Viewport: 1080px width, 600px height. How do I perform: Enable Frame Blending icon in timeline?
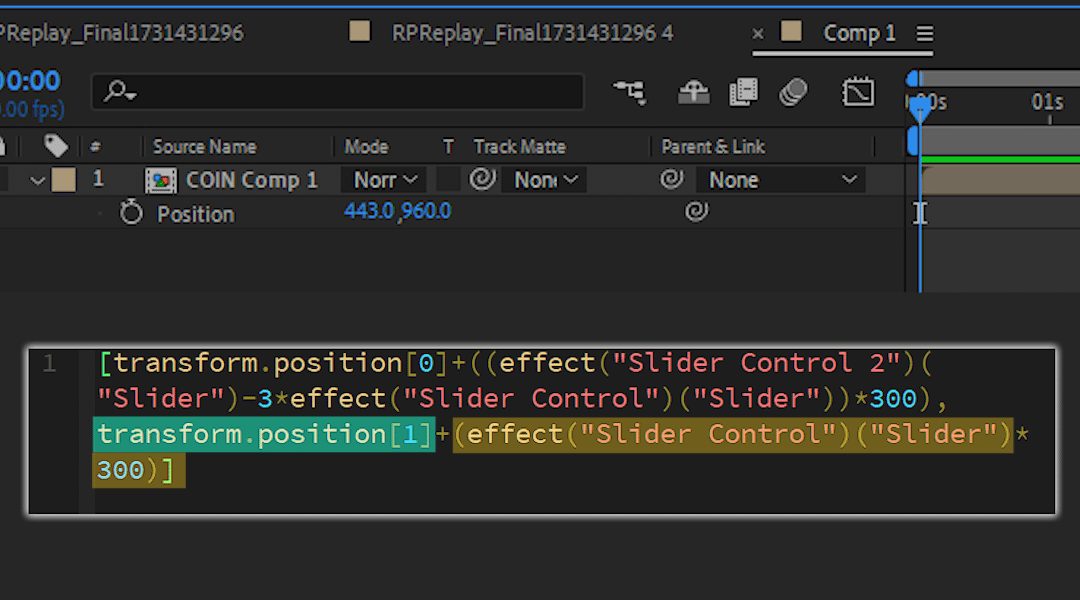(x=743, y=92)
